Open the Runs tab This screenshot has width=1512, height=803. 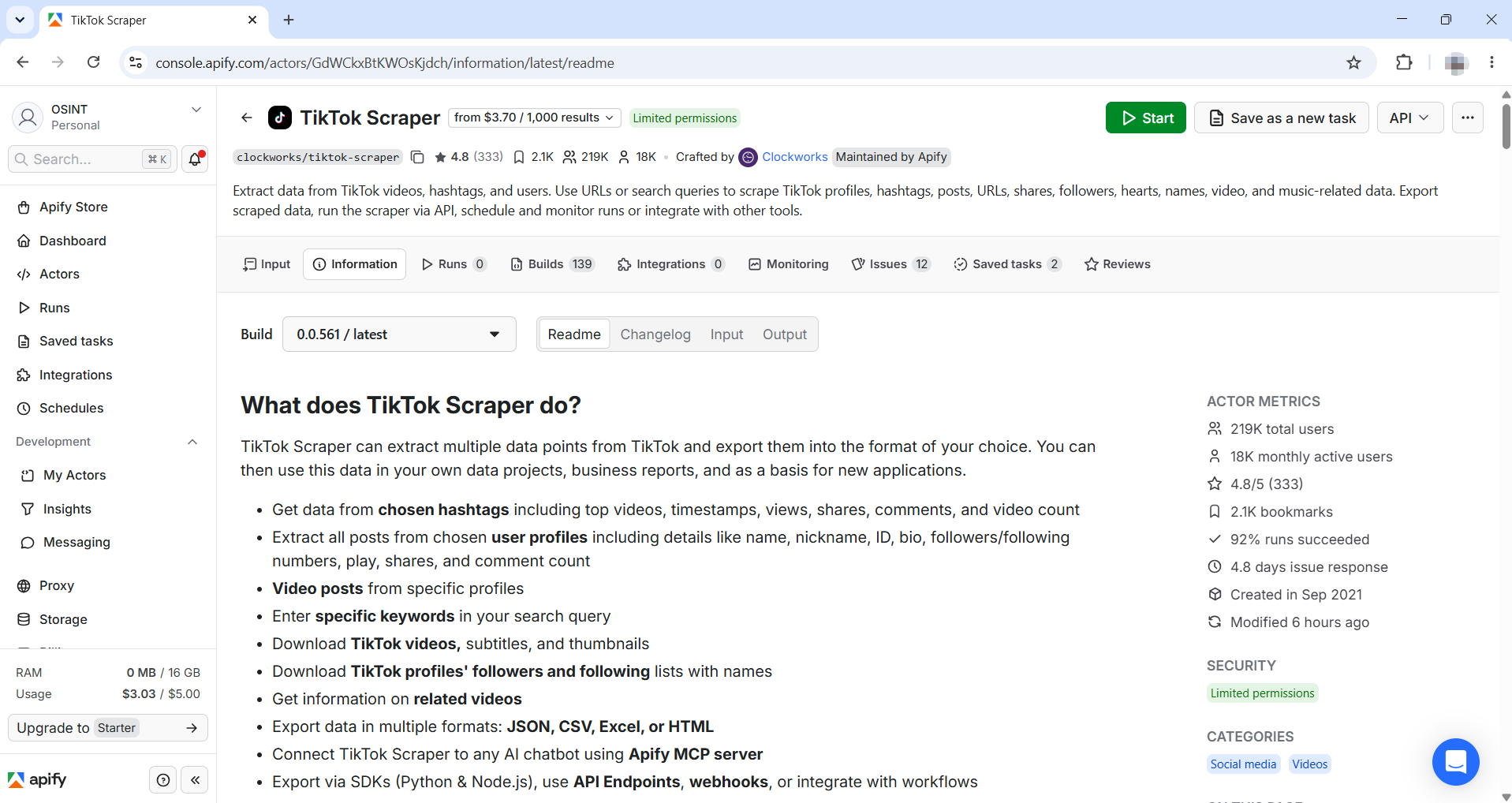point(454,264)
